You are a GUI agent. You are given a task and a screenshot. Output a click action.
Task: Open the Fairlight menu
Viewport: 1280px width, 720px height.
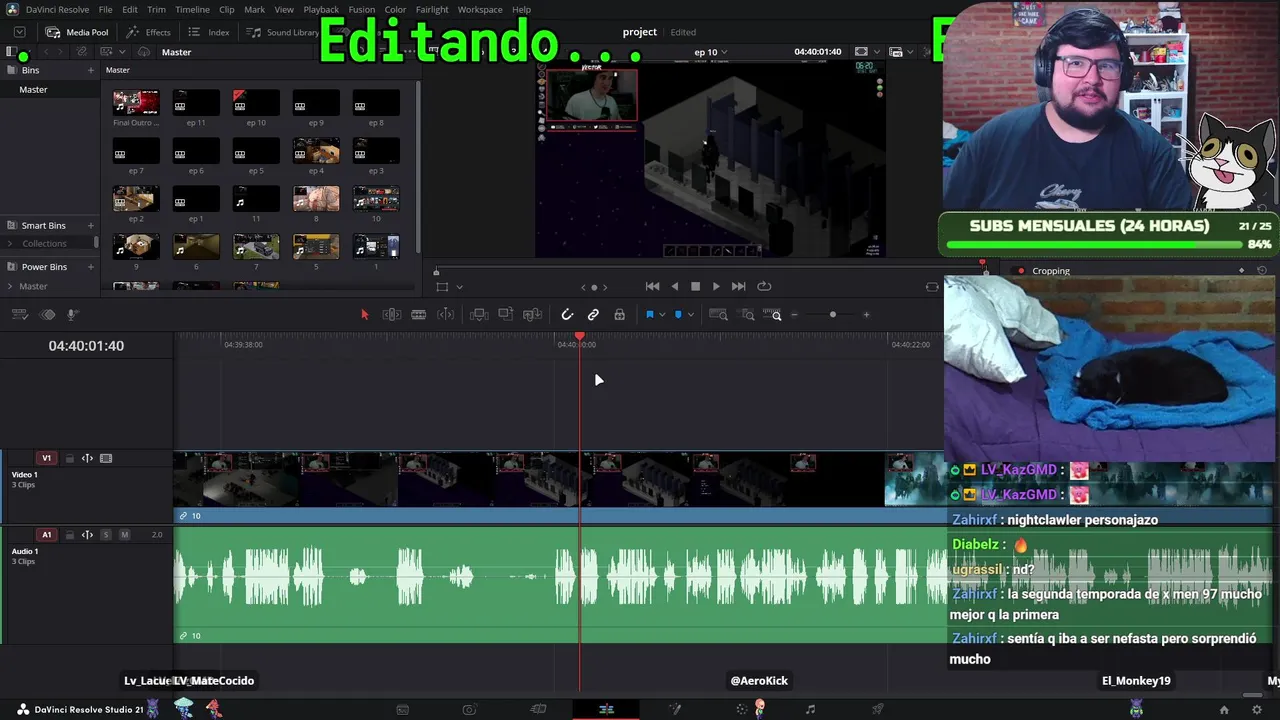pyautogui.click(x=432, y=10)
